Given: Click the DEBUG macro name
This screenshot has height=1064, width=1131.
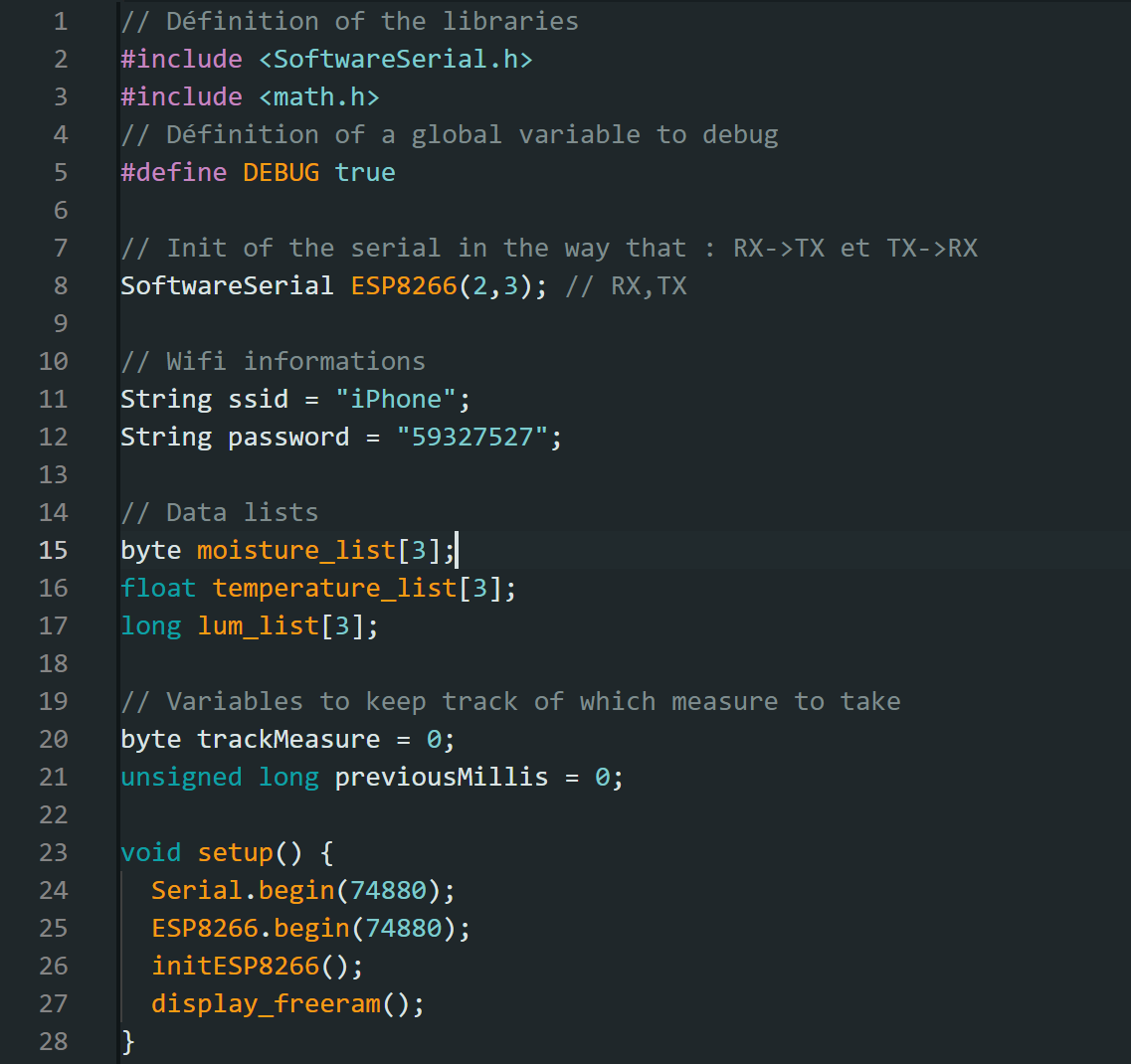Looking at the screenshot, I should coord(281,172).
